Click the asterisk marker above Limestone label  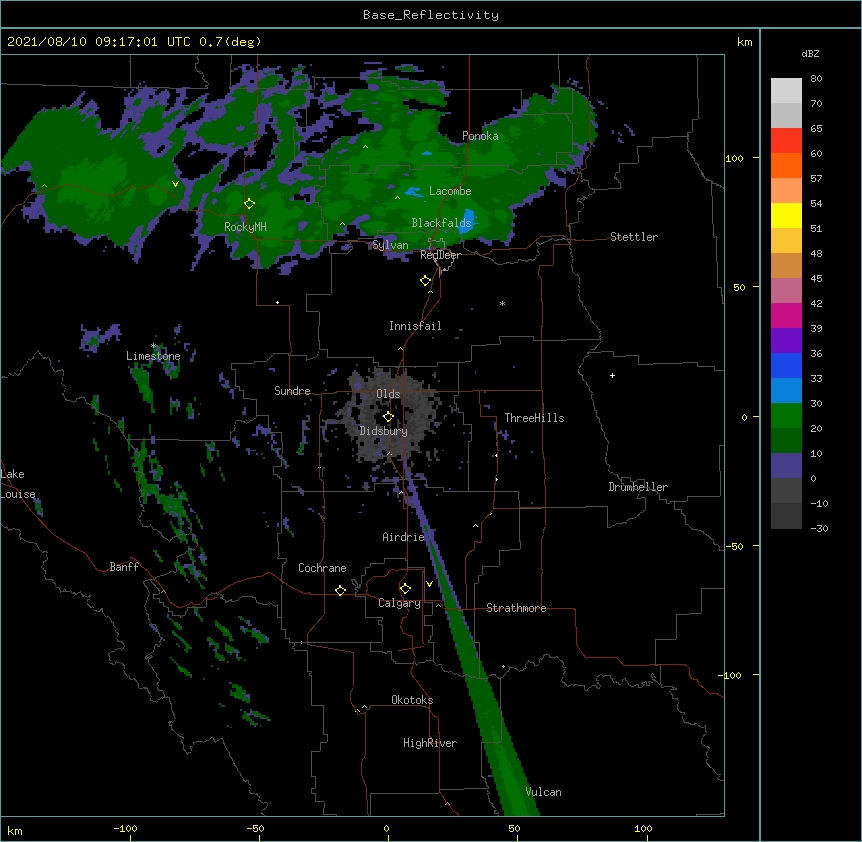(154, 346)
